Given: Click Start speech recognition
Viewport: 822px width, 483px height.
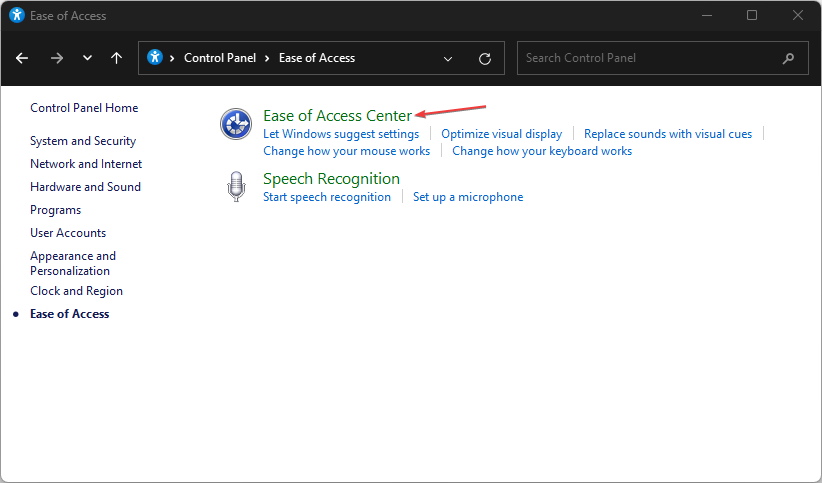Looking at the screenshot, I should (x=327, y=197).
